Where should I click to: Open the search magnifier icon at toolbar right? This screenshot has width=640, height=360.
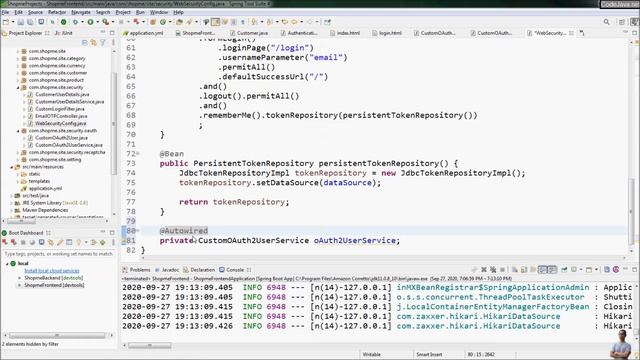click(607, 22)
